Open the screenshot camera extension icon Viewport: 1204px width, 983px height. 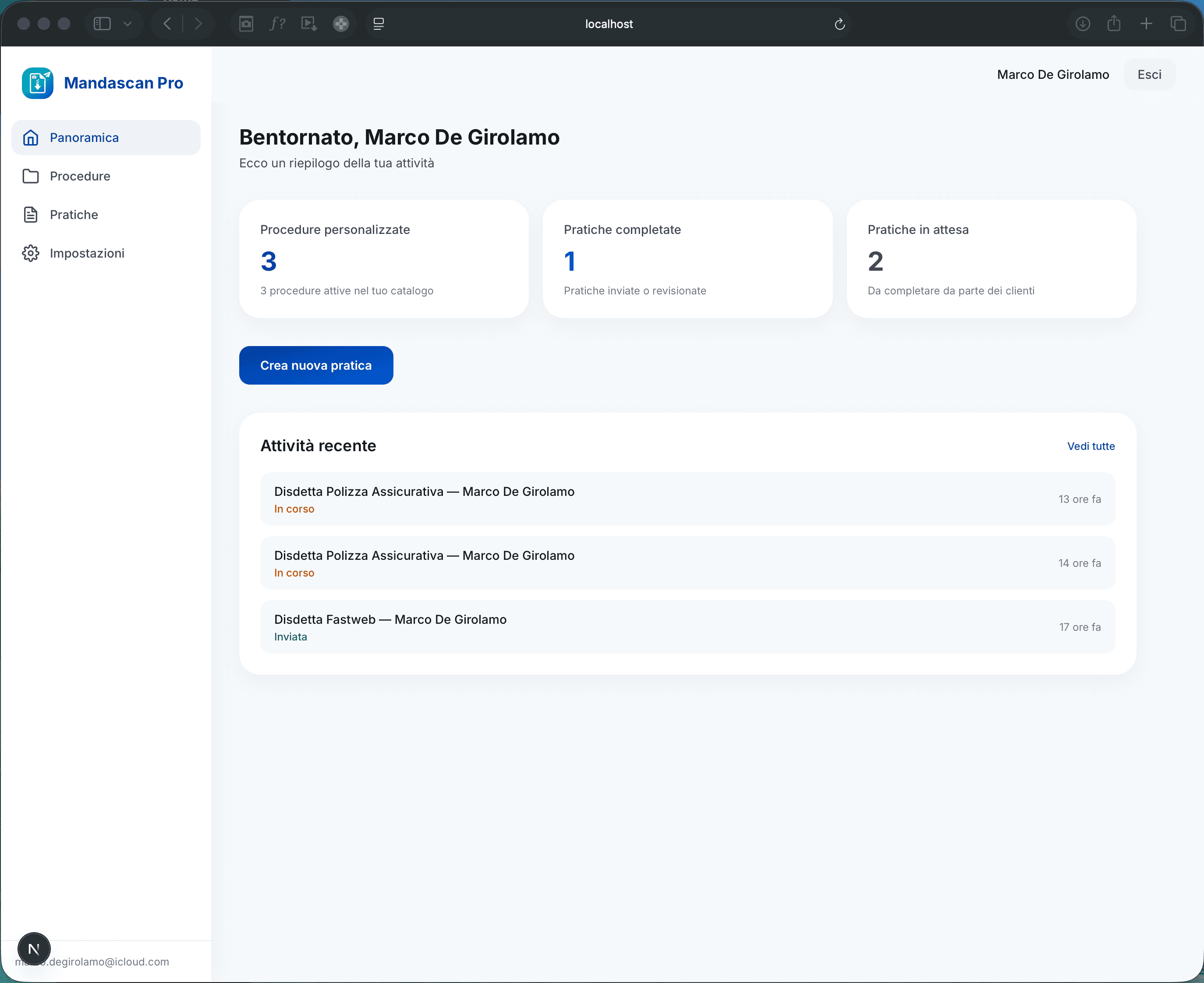click(246, 24)
